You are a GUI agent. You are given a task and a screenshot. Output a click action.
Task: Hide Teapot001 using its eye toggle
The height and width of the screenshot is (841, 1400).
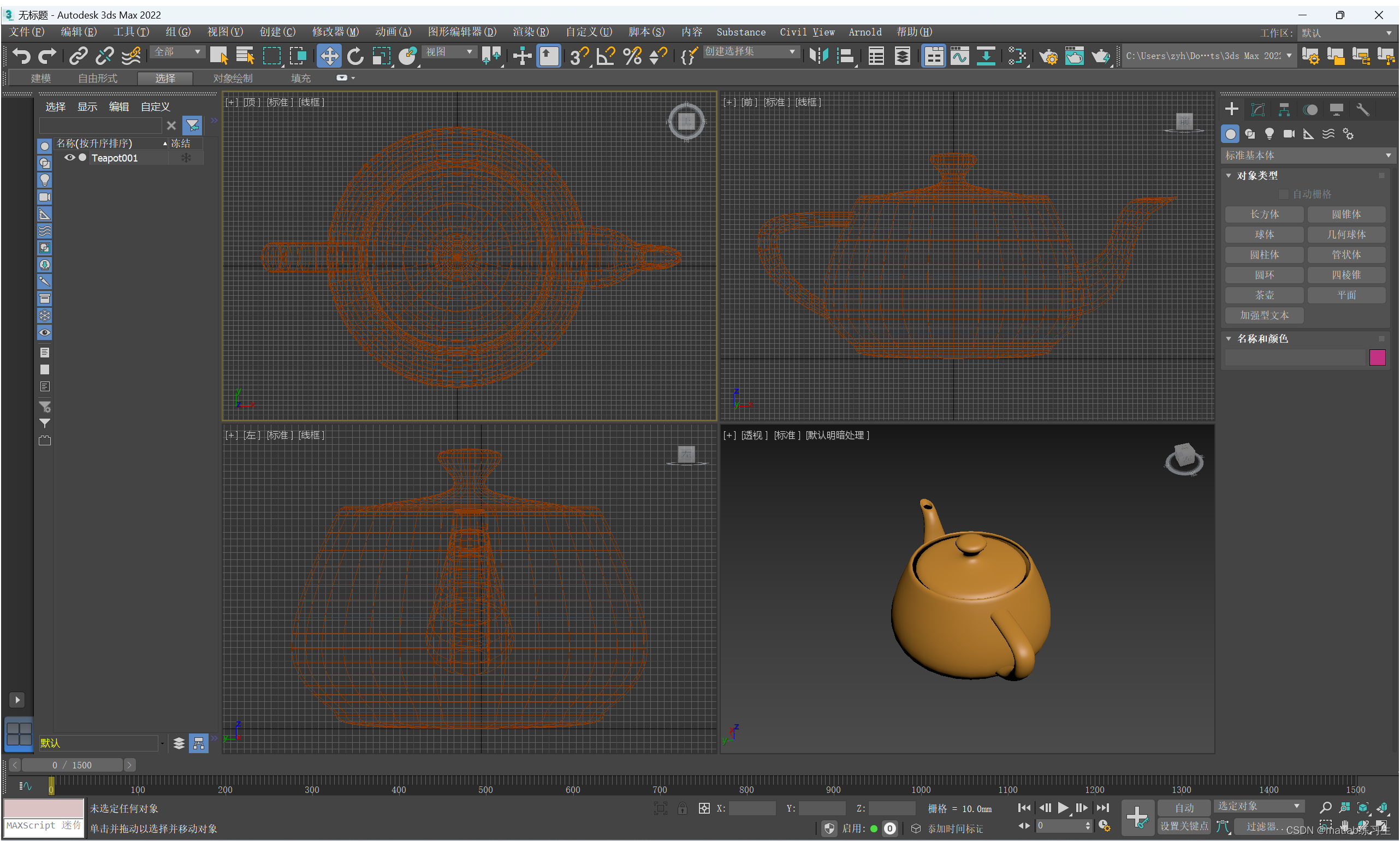tap(69, 158)
